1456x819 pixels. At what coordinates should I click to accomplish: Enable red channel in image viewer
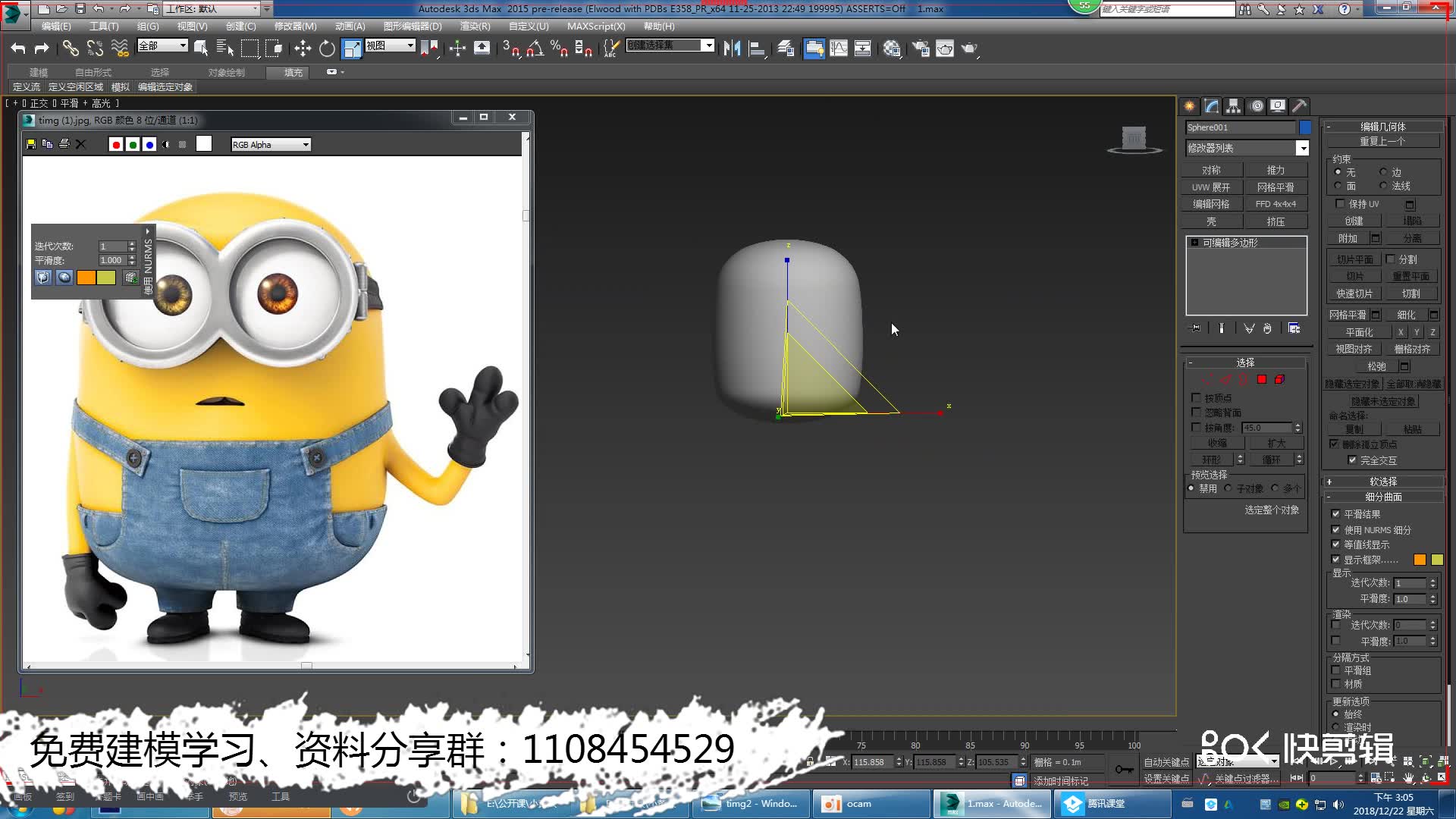115,144
